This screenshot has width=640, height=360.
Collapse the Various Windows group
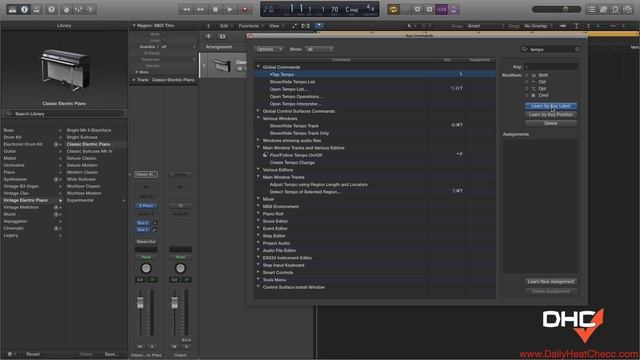[258, 118]
